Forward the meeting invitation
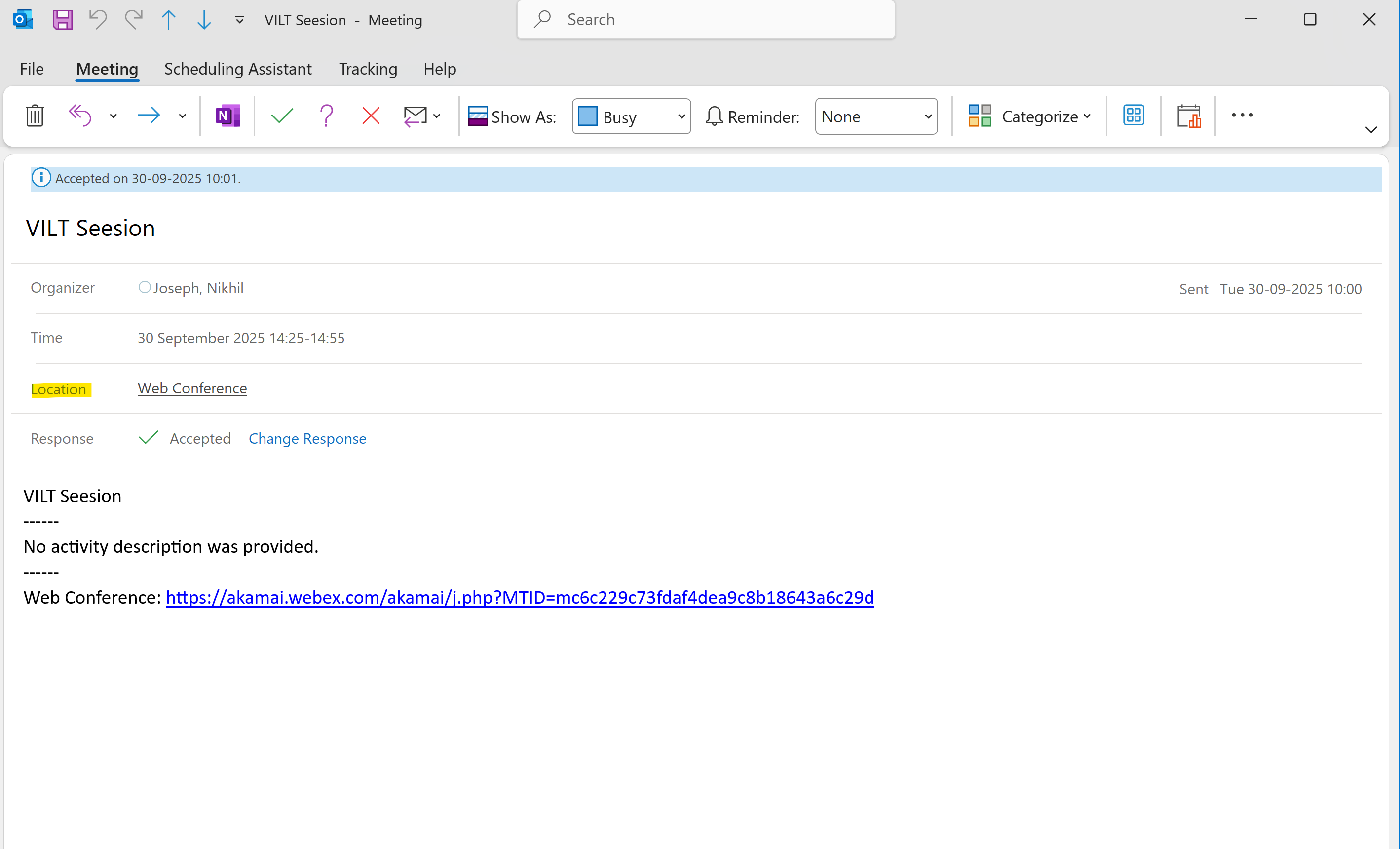 (x=148, y=116)
